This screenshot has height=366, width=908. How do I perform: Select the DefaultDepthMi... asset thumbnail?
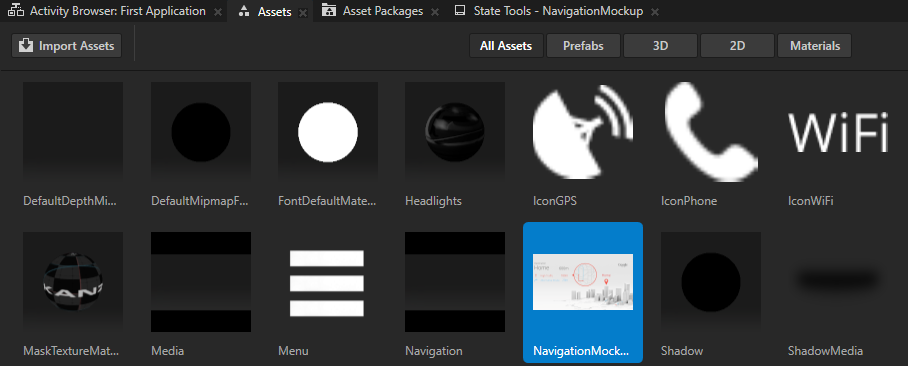[73, 132]
